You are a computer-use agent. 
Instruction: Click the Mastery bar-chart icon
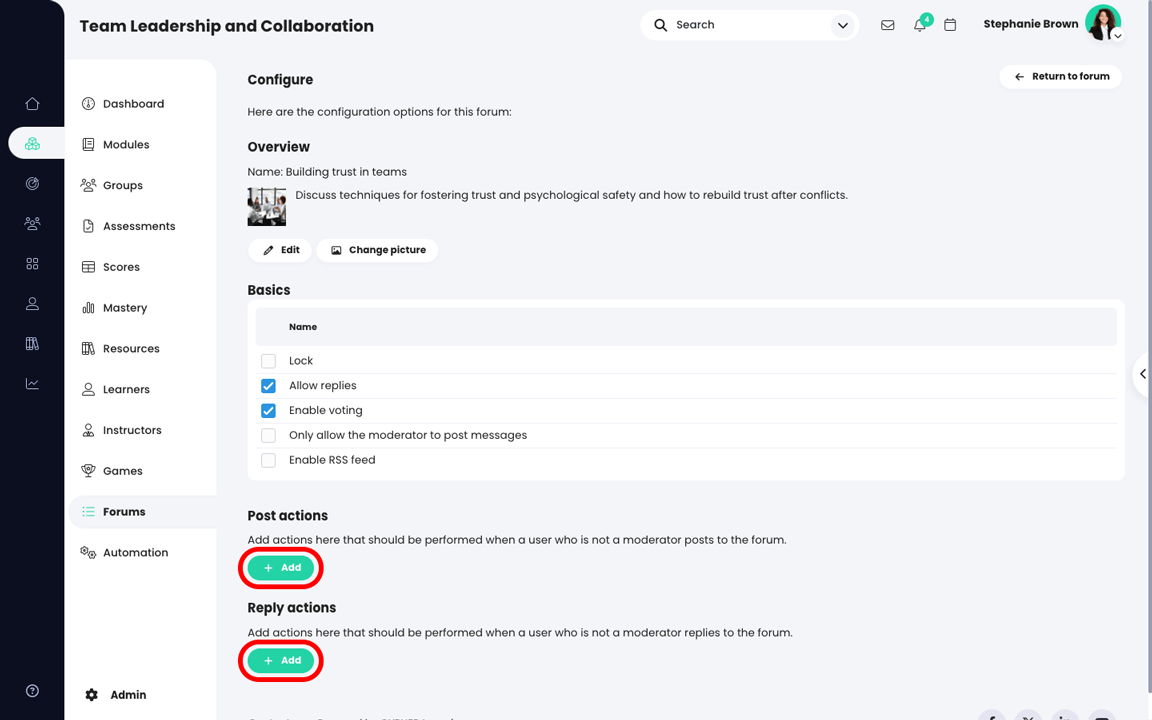88,307
